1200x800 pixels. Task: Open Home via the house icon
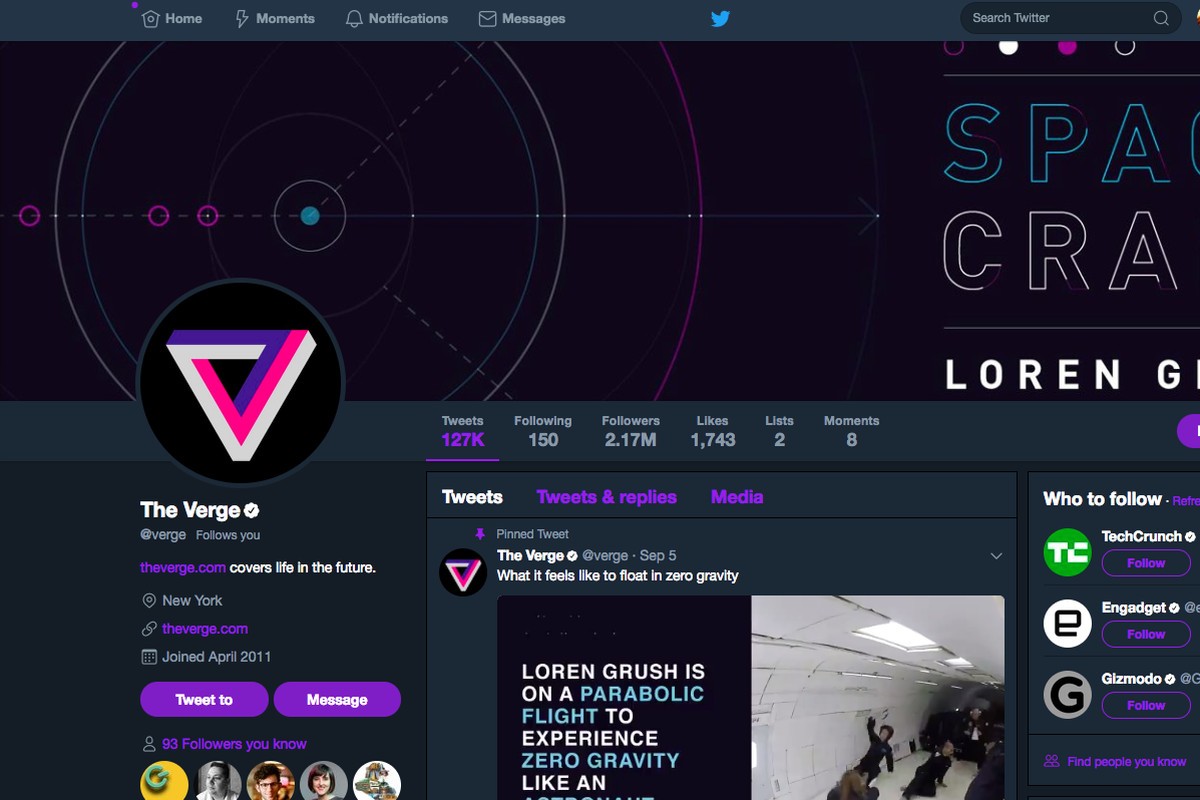point(151,18)
